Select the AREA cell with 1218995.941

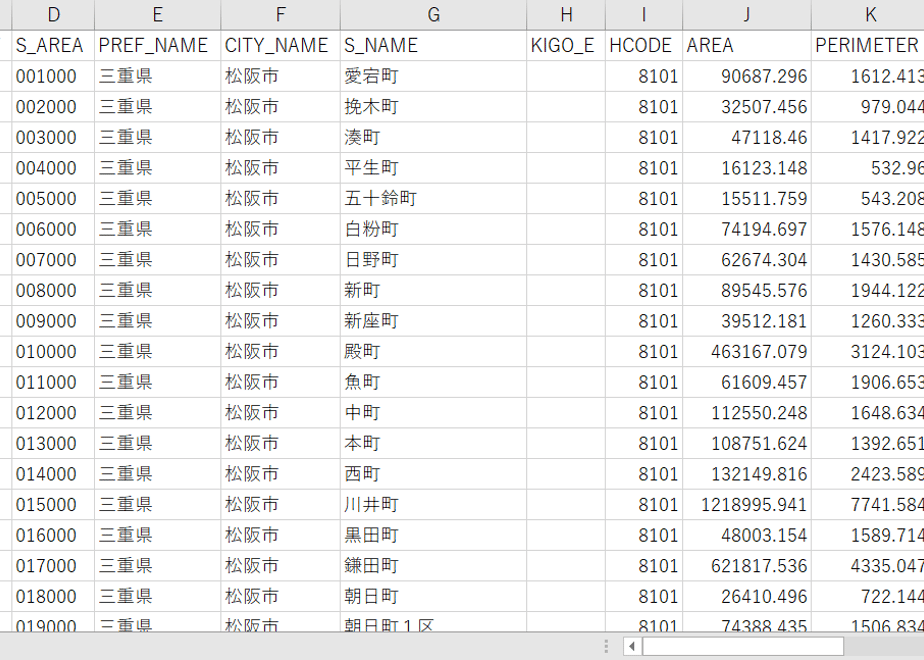tap(747, 505)
